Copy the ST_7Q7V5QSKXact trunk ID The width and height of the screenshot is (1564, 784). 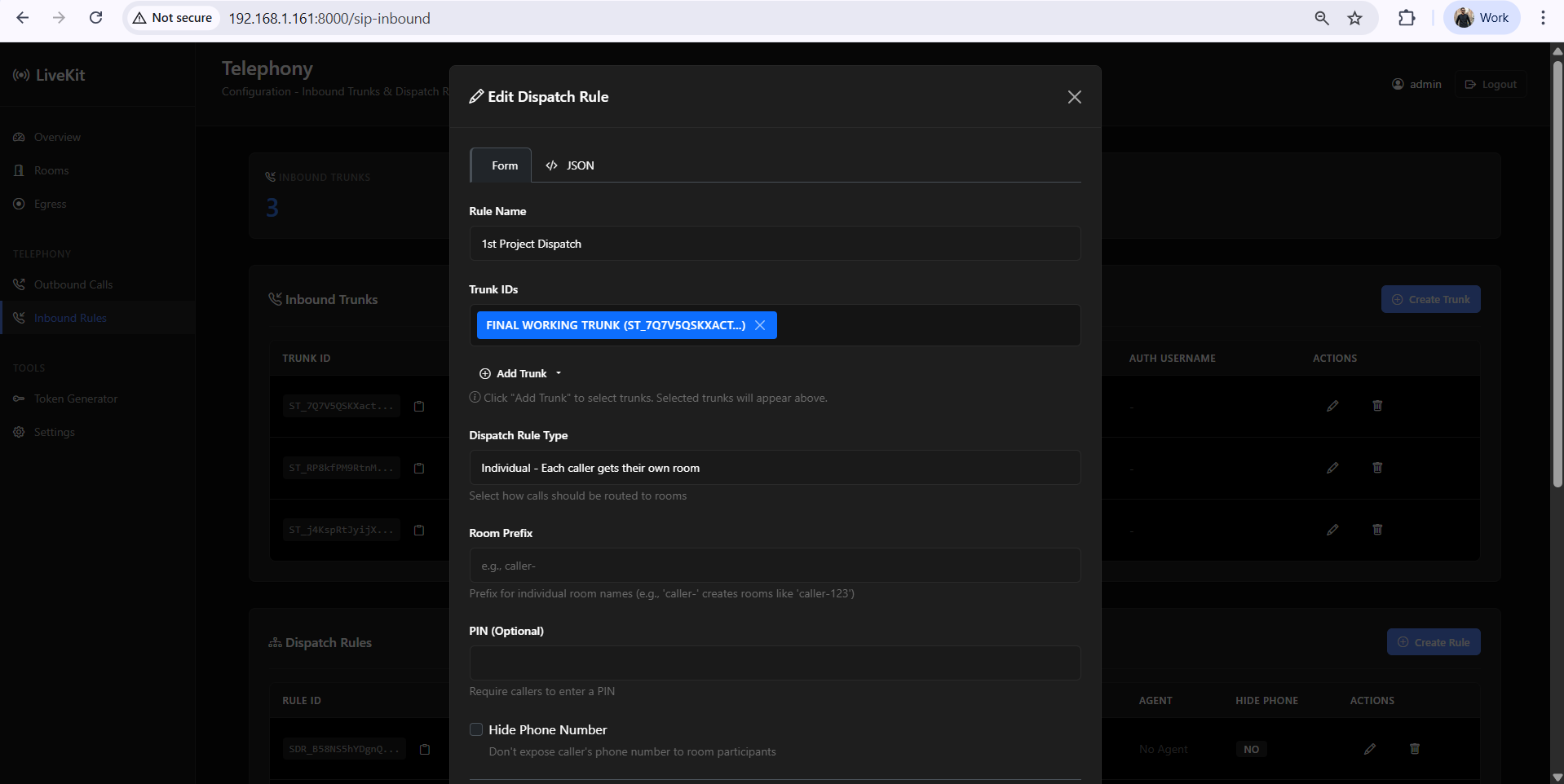click(419, 406)
